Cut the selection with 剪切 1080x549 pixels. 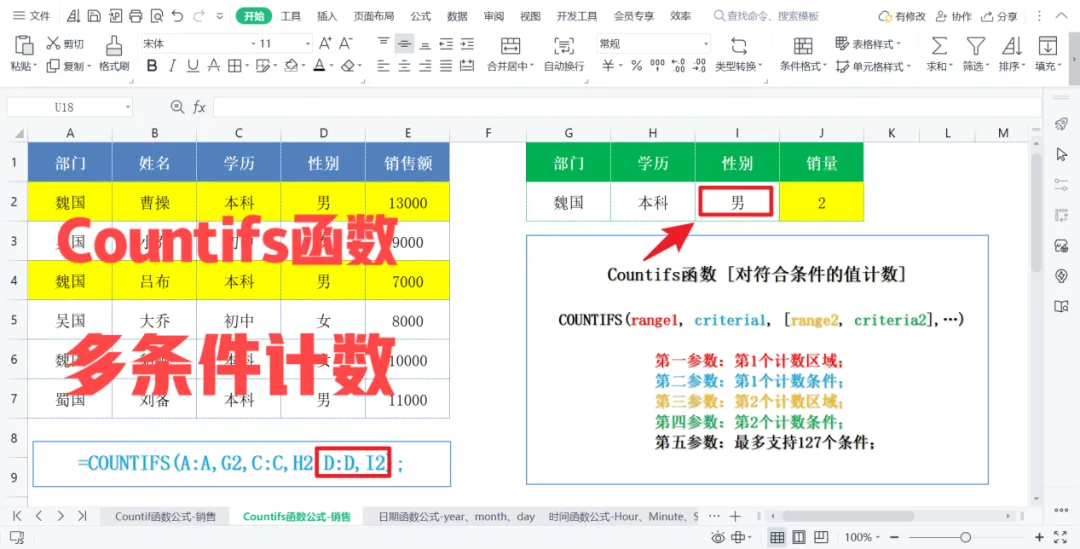coord(65,44)
